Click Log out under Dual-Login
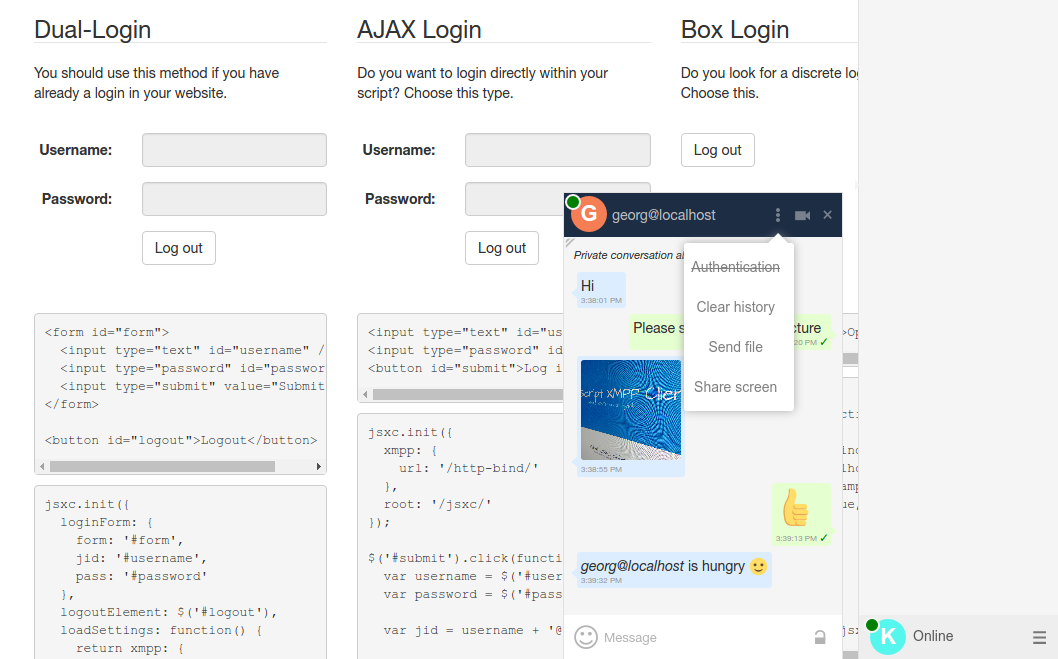The width and height of the screenshot is (1058, 659). point(179,248)
